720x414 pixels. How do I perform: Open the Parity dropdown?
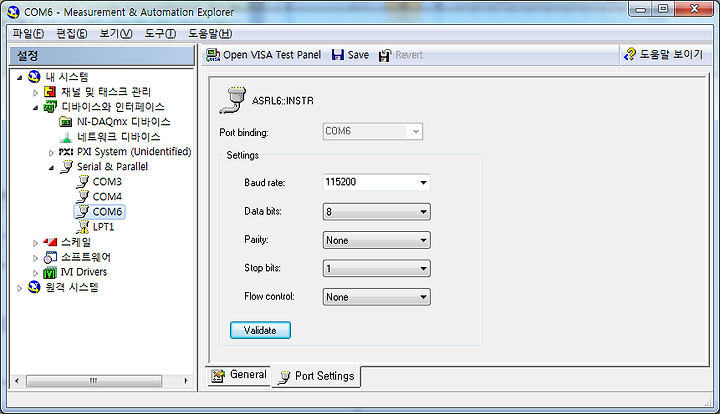tap(423, 240)
